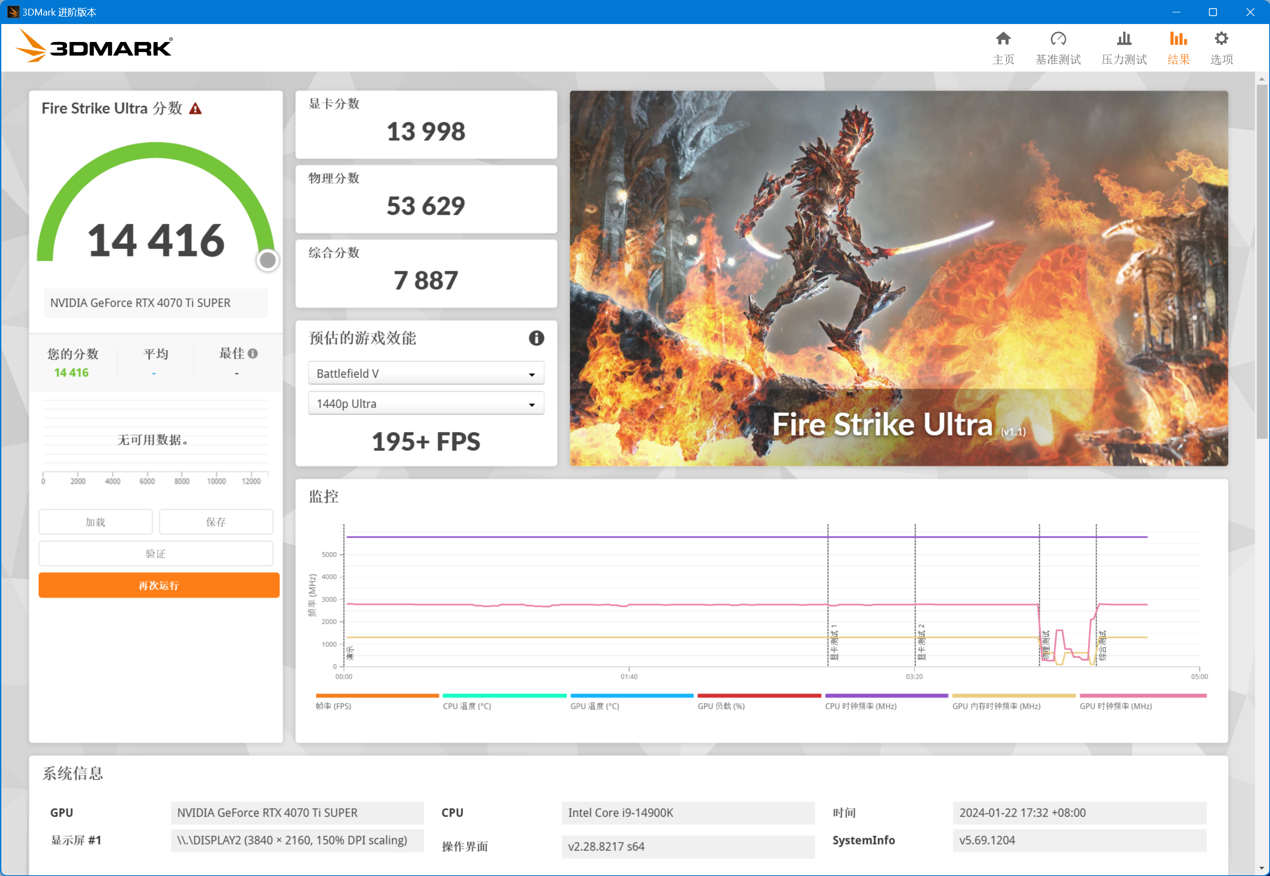
Task: Click the 验证 button
Action: coord(156,553)
